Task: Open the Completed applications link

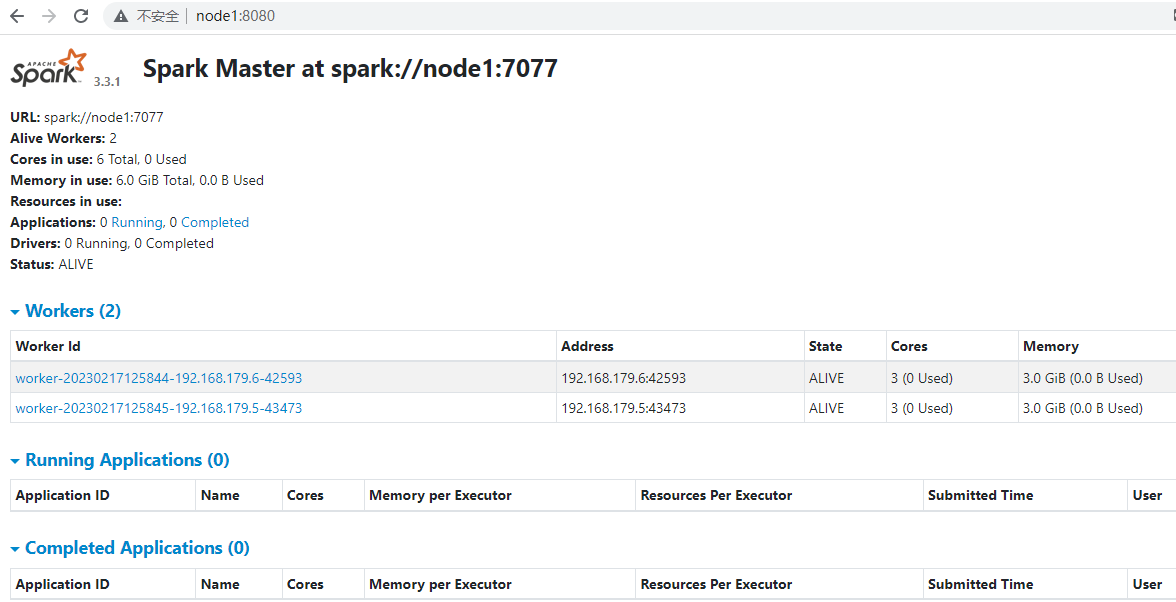Action: (214, 223)
